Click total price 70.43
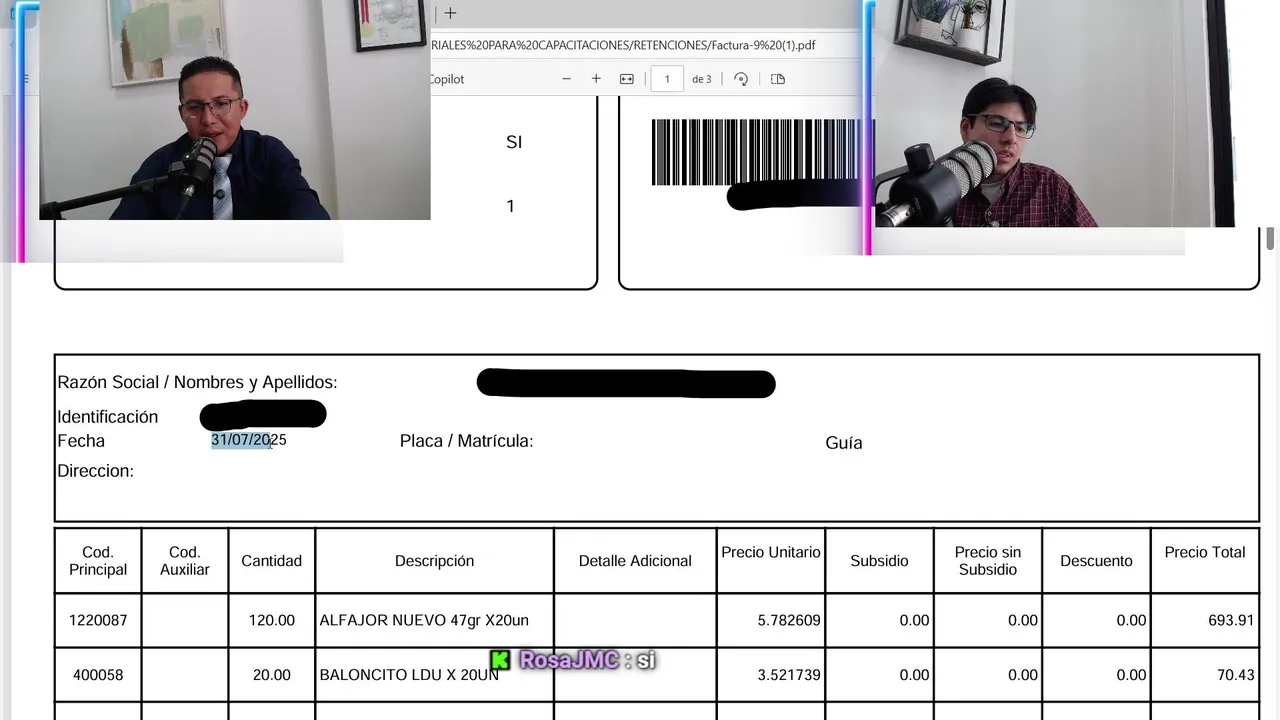 [x=1236, y=675]
